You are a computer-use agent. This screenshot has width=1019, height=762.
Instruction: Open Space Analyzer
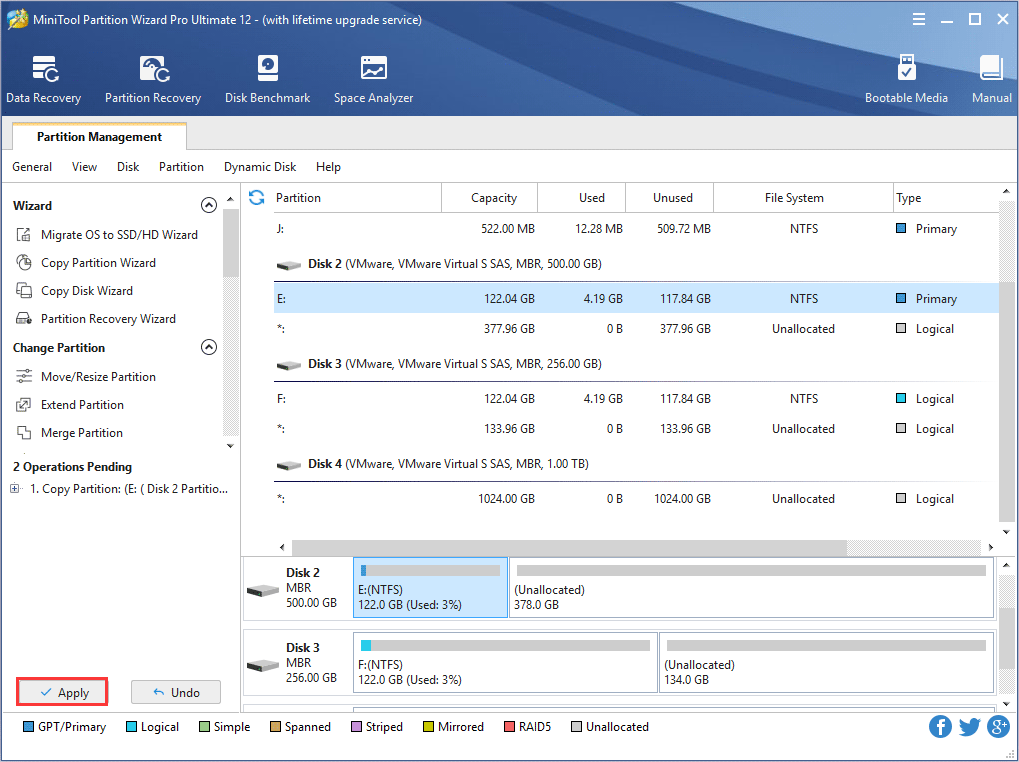pos(373,79)
